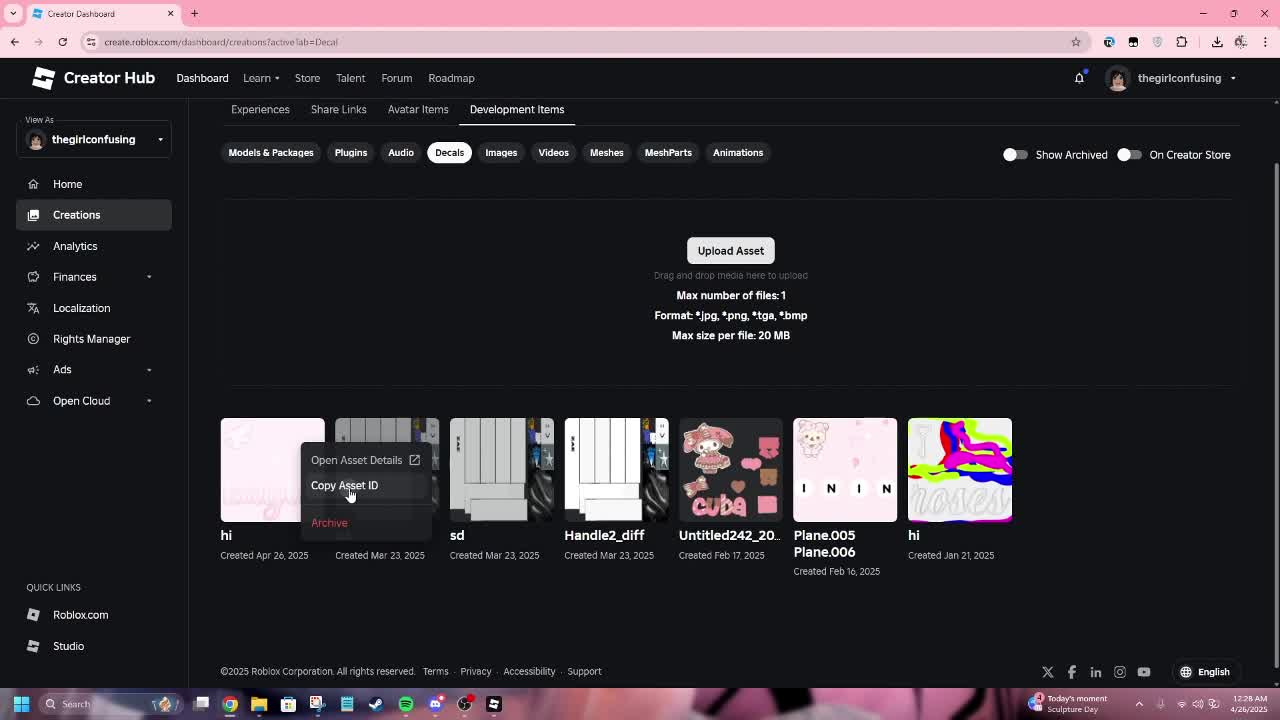
Task: Select the Analytics icon in the sidebar
Action: 31,246
